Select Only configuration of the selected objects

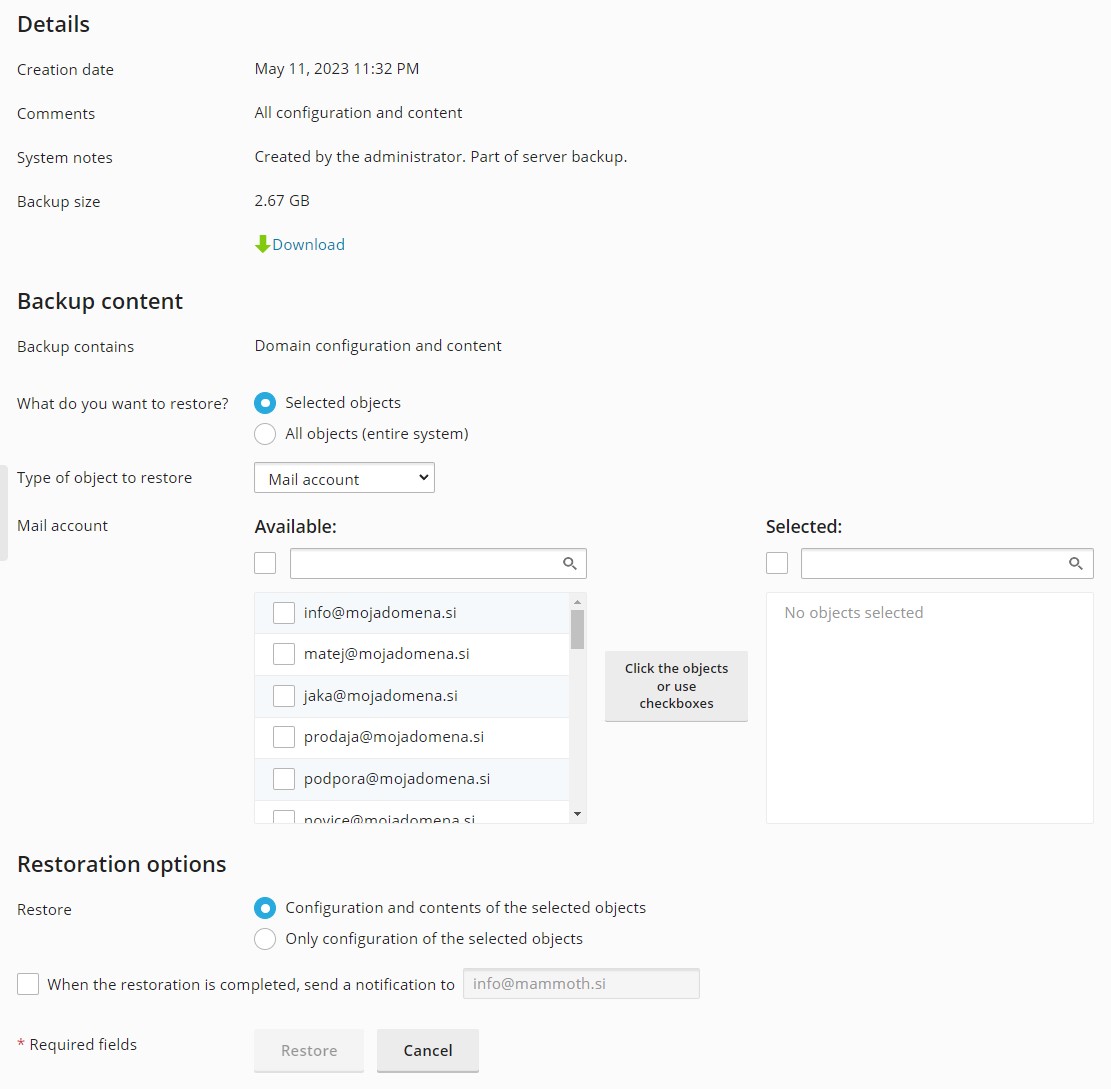[x=265, y=939]
